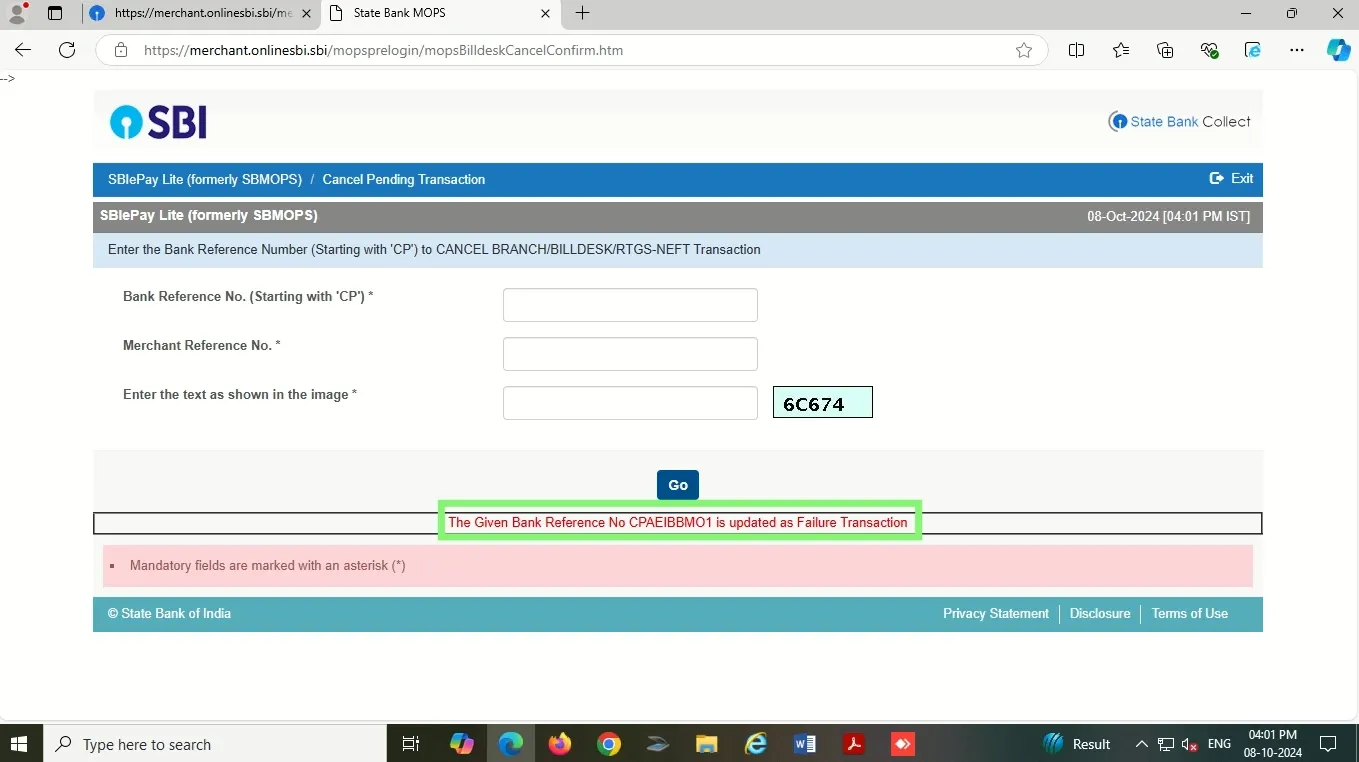Image resolution: width=1359 pixels, height=762 pixels.
Task: Open Collections icon in Edge toolbar
Action: click(1165, 50)
